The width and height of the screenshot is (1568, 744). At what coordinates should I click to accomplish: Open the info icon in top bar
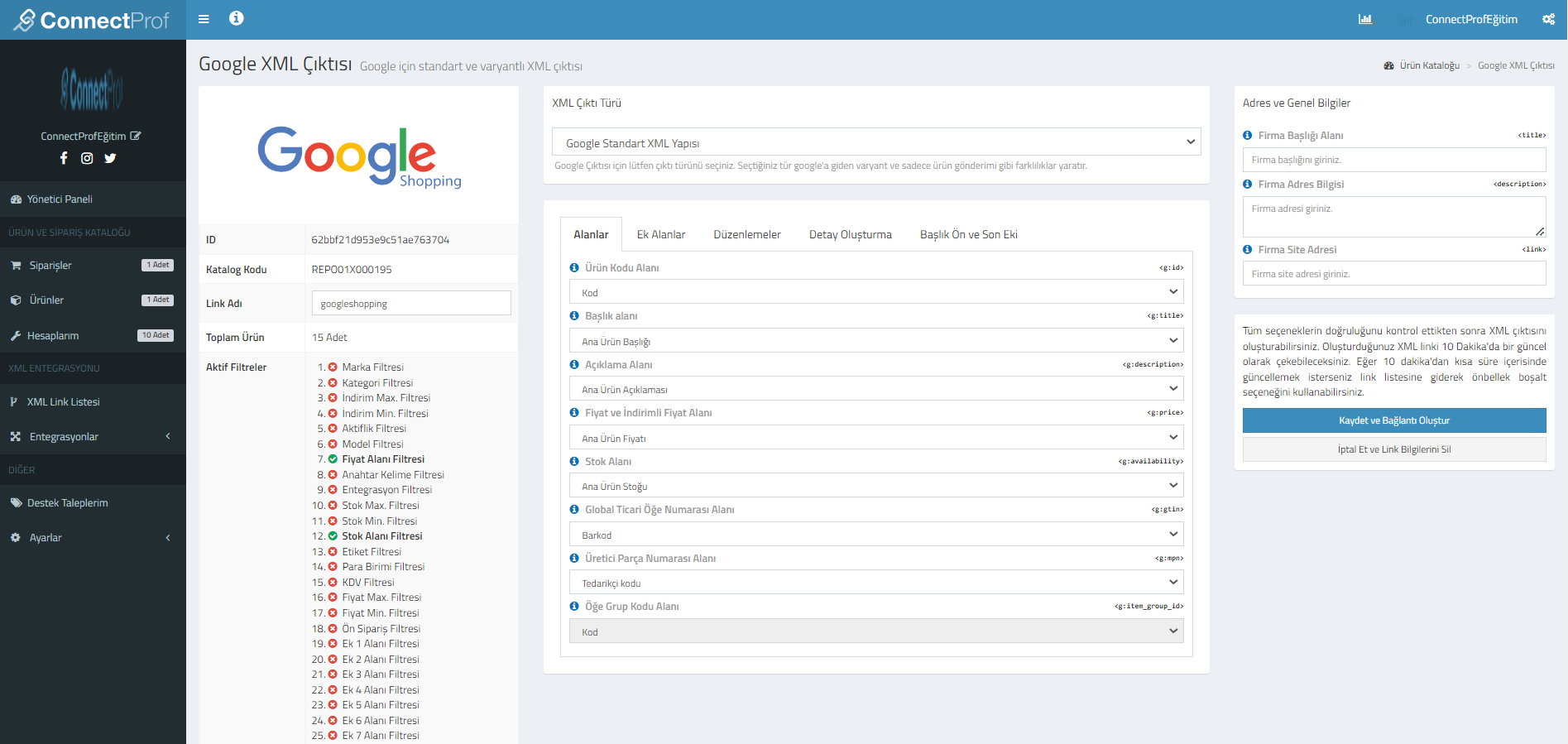(x=237, y=18)
